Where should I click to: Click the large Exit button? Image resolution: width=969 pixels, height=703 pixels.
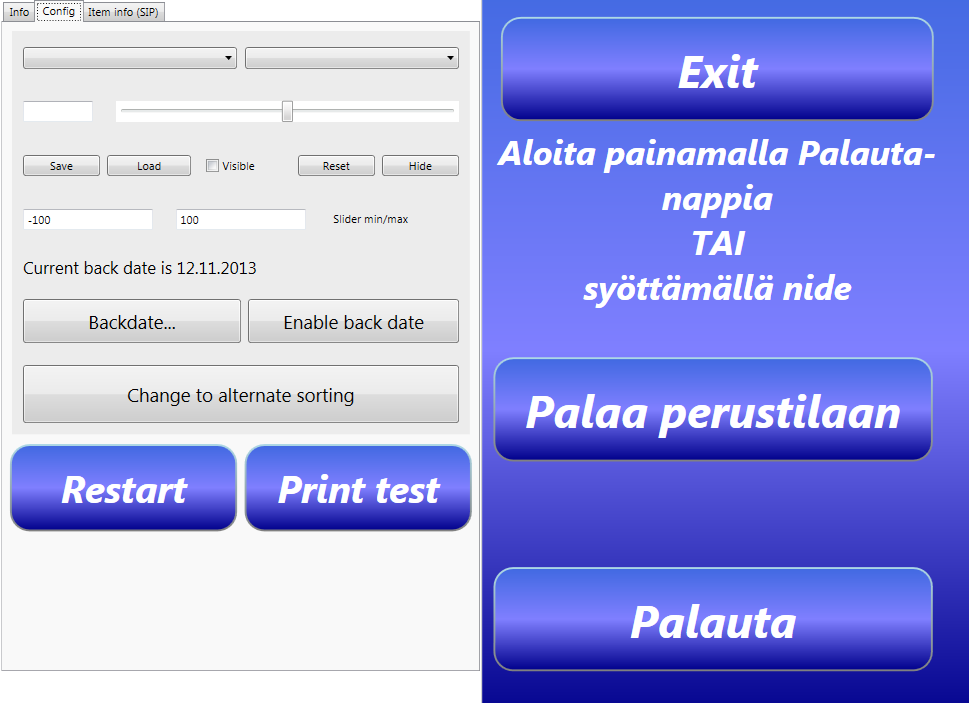coord(717,69)
